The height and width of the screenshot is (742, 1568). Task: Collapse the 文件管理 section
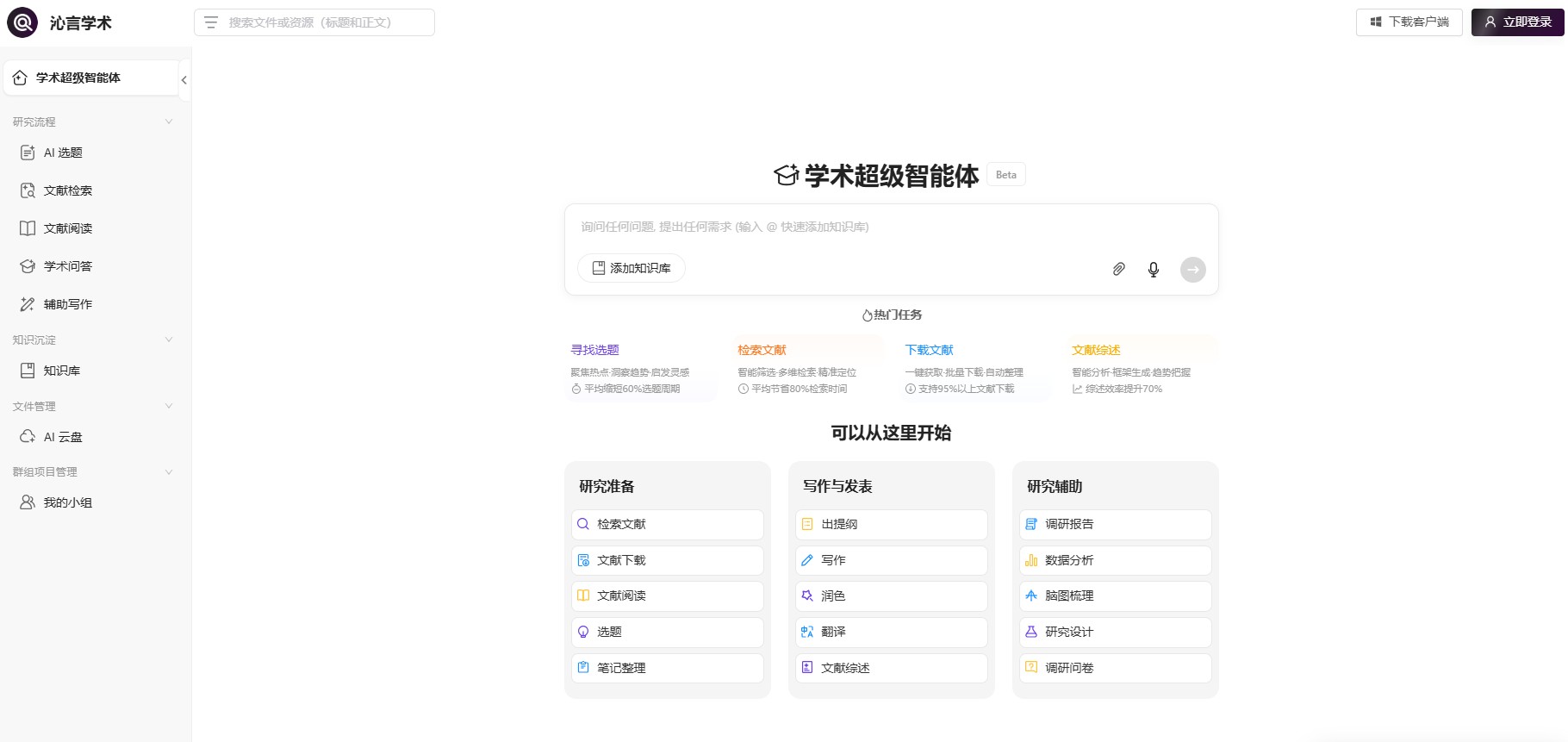tap(169, 406)
